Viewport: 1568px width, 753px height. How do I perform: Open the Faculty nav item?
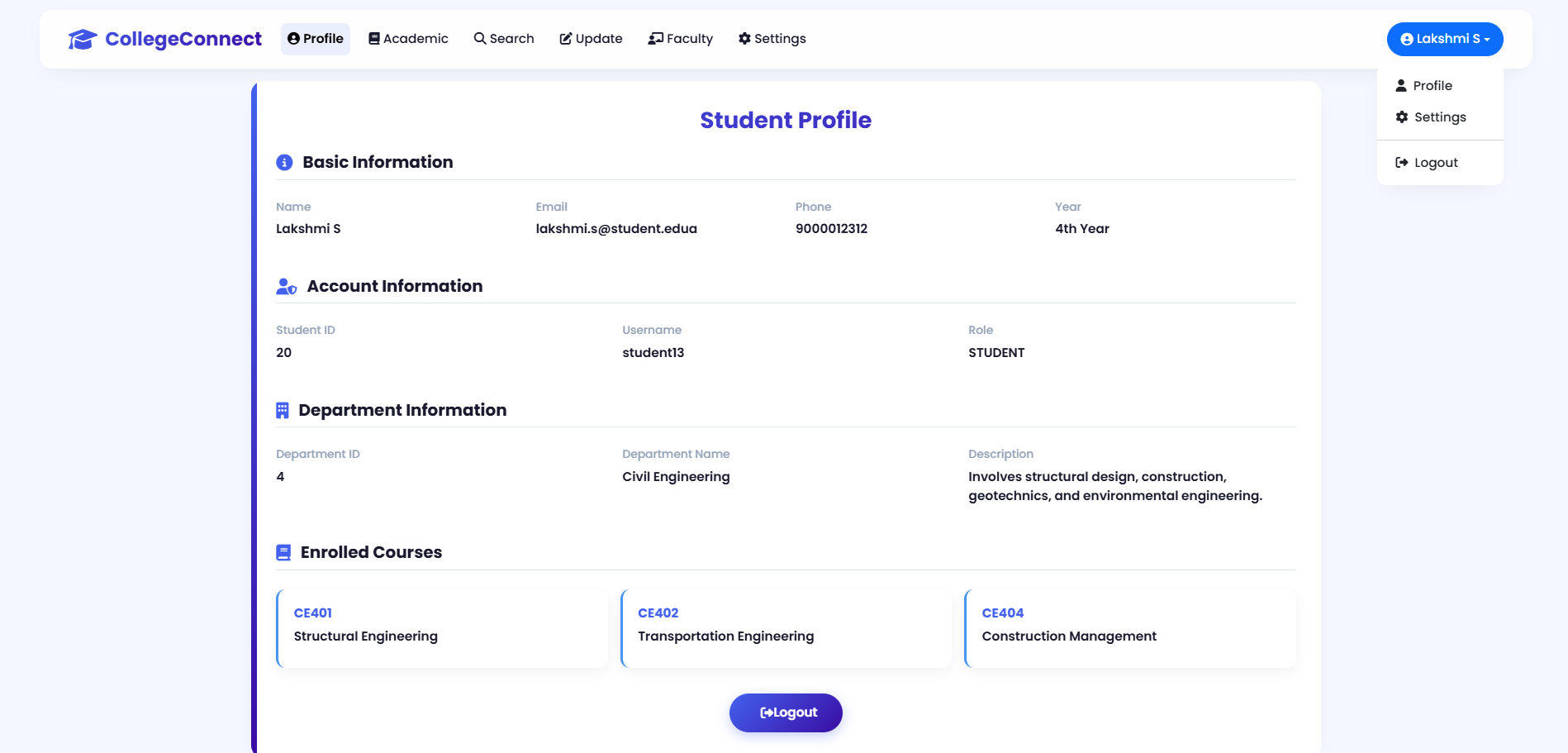(x=681, y=39)
